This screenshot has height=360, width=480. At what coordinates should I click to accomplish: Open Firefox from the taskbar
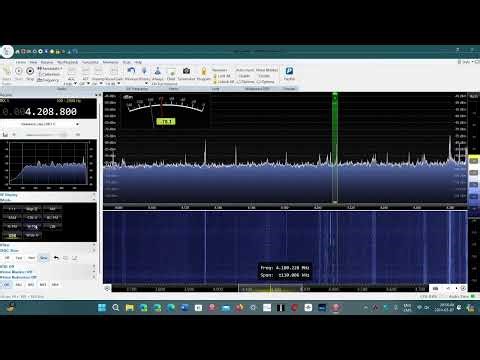(239, 308)
